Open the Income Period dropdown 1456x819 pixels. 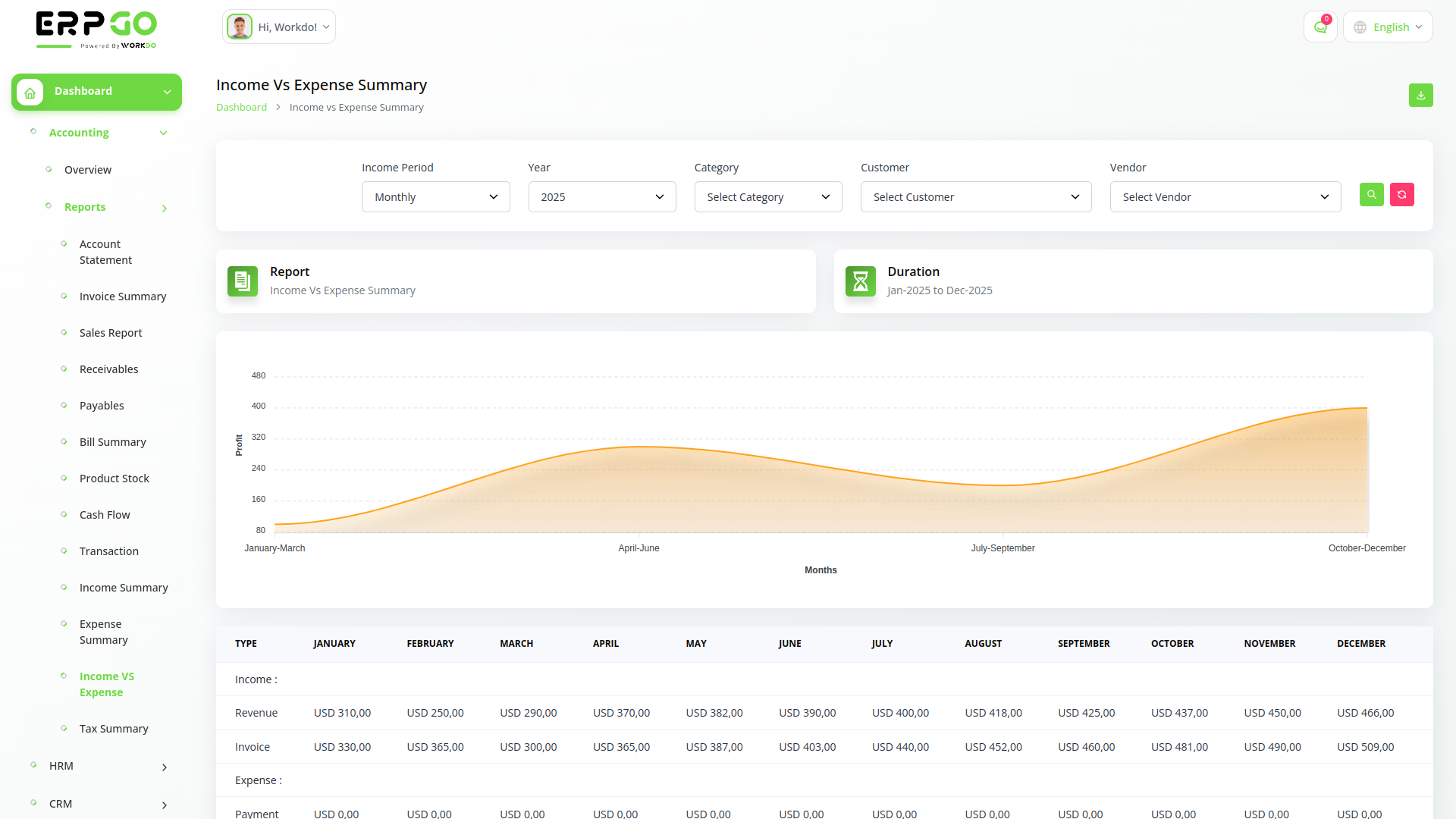[435, 197]
